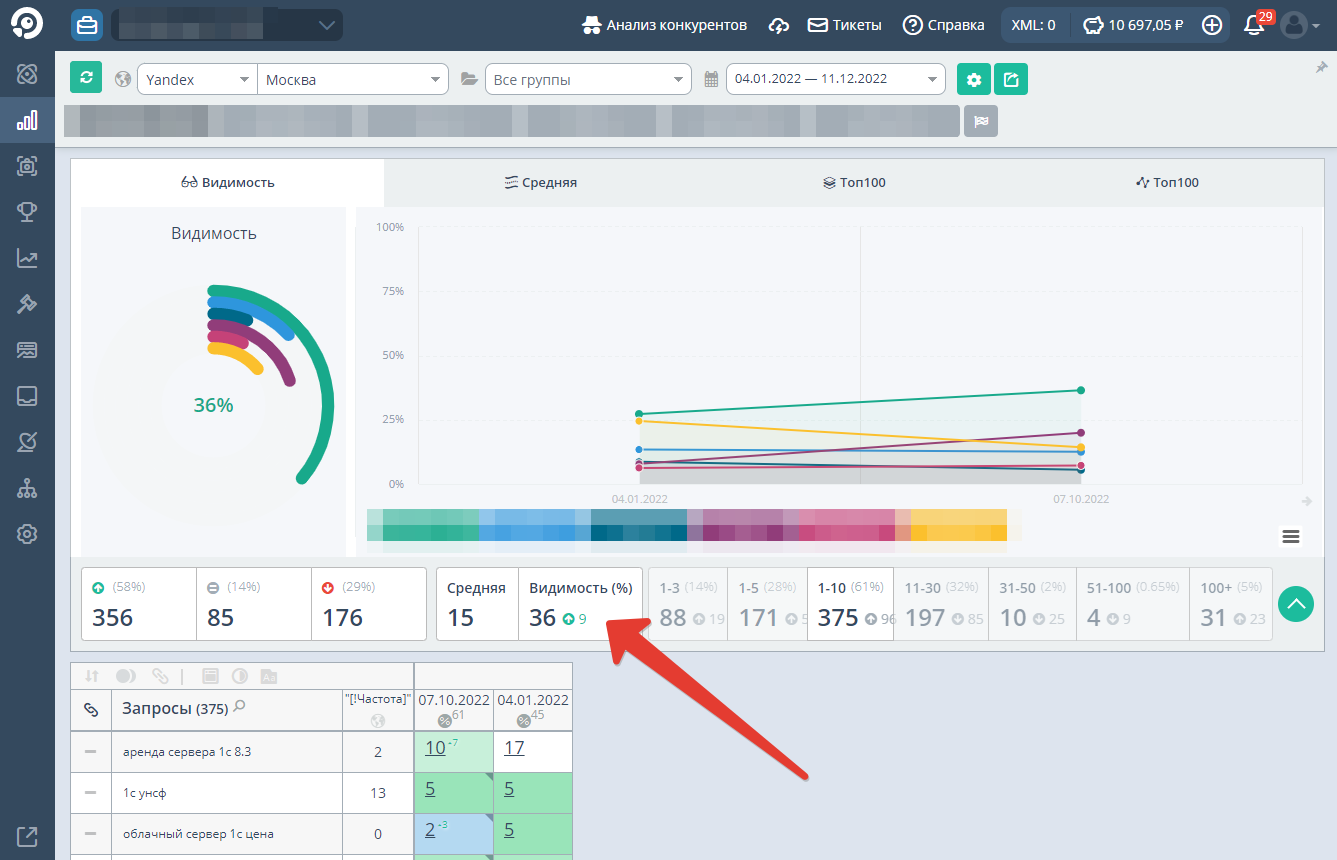
Task: Open the sitemap structure sidebar icon
Action: [x=27, y=488]
